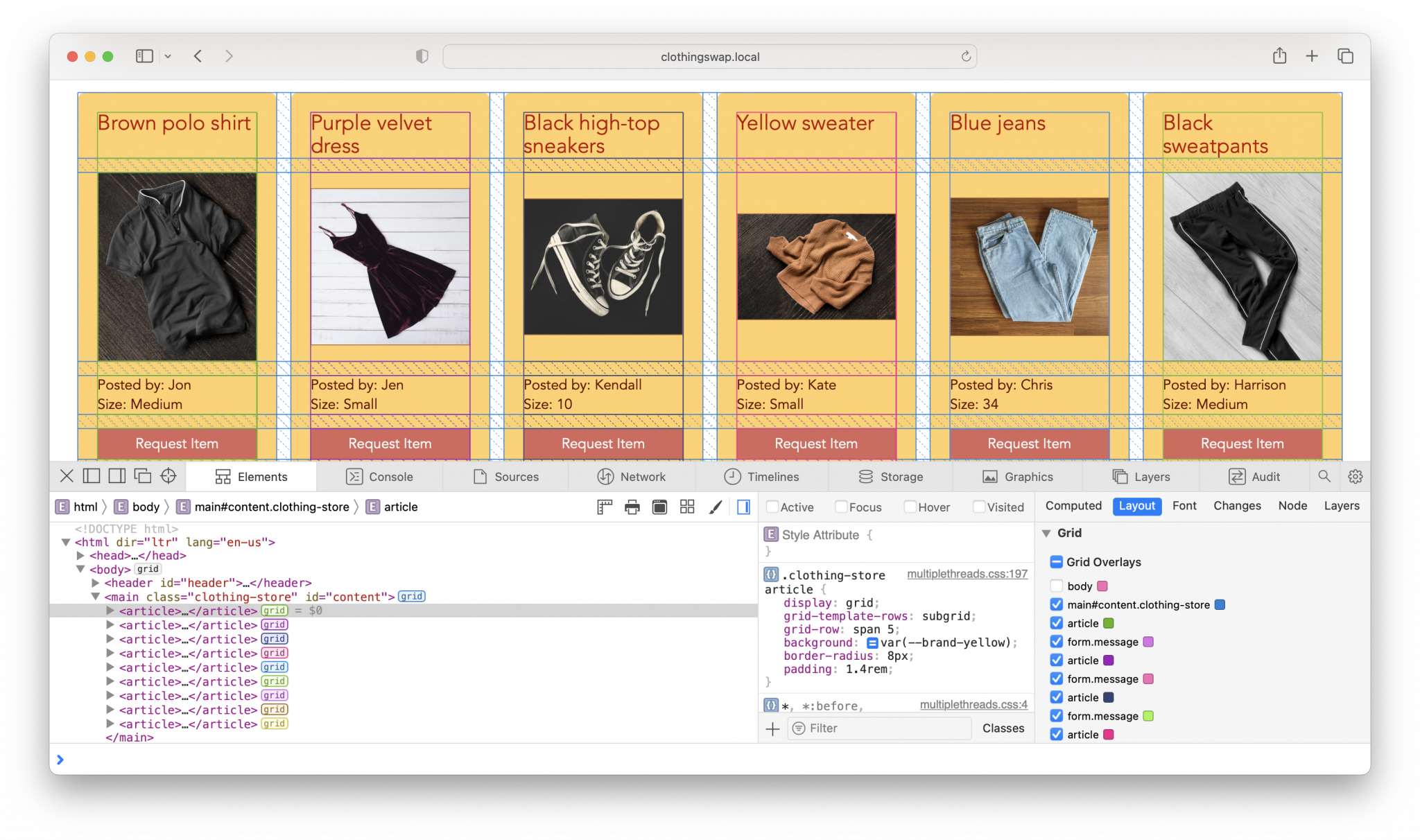Click the compositing borders window icon

click(659, 507)
